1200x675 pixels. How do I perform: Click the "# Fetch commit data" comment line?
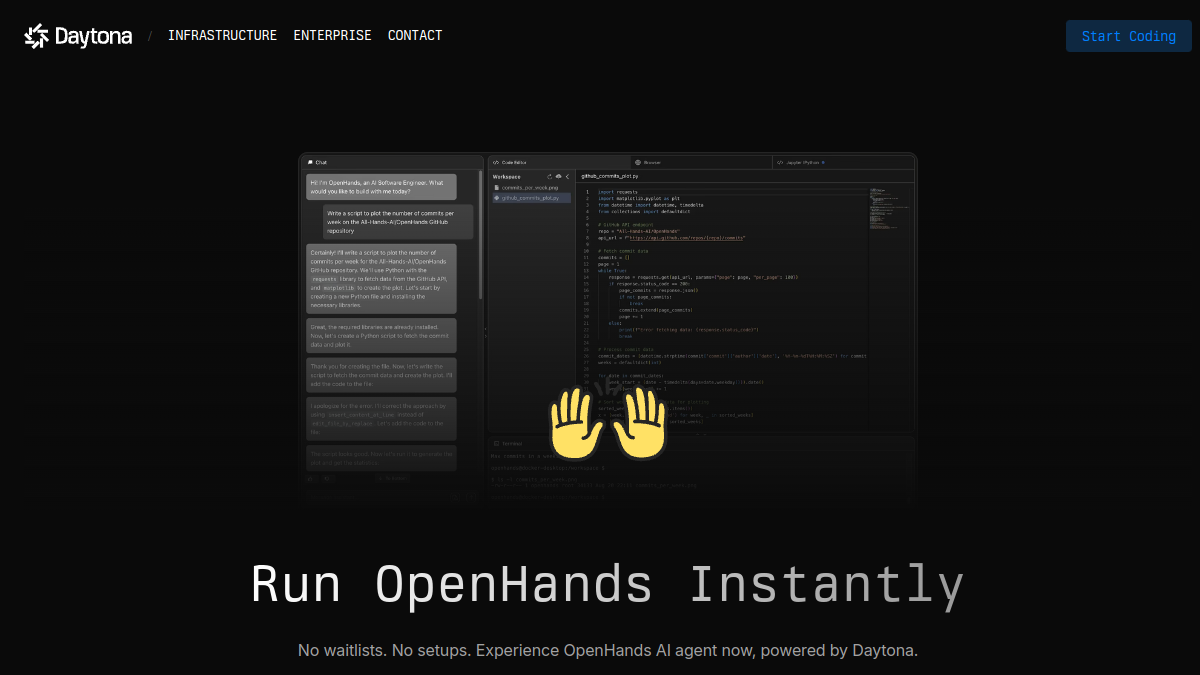(623, 251)
